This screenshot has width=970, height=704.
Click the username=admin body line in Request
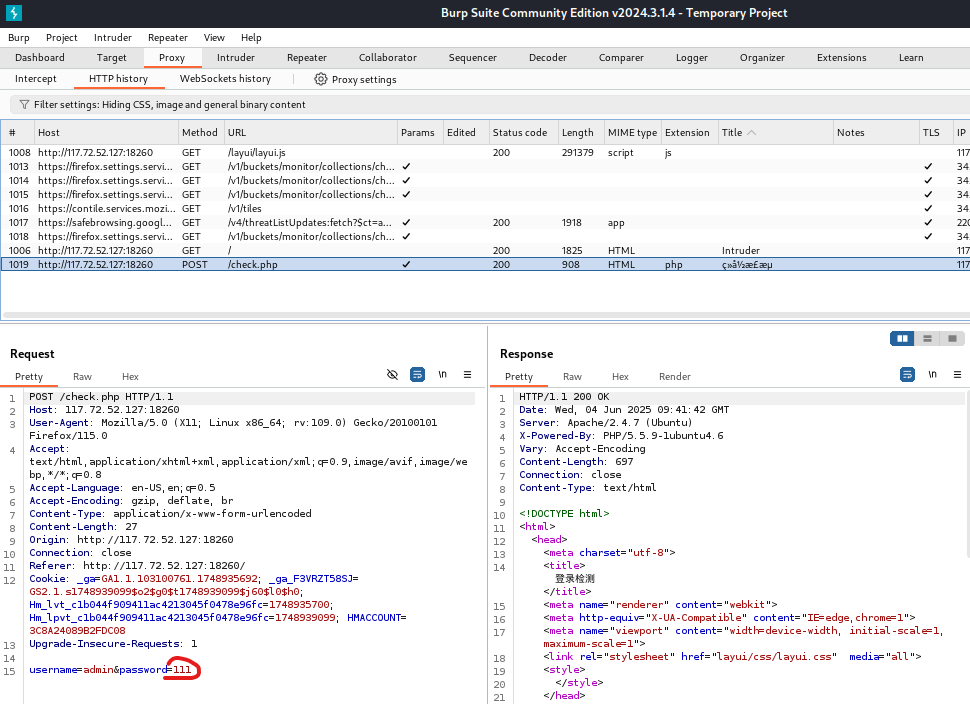(110, 669)
